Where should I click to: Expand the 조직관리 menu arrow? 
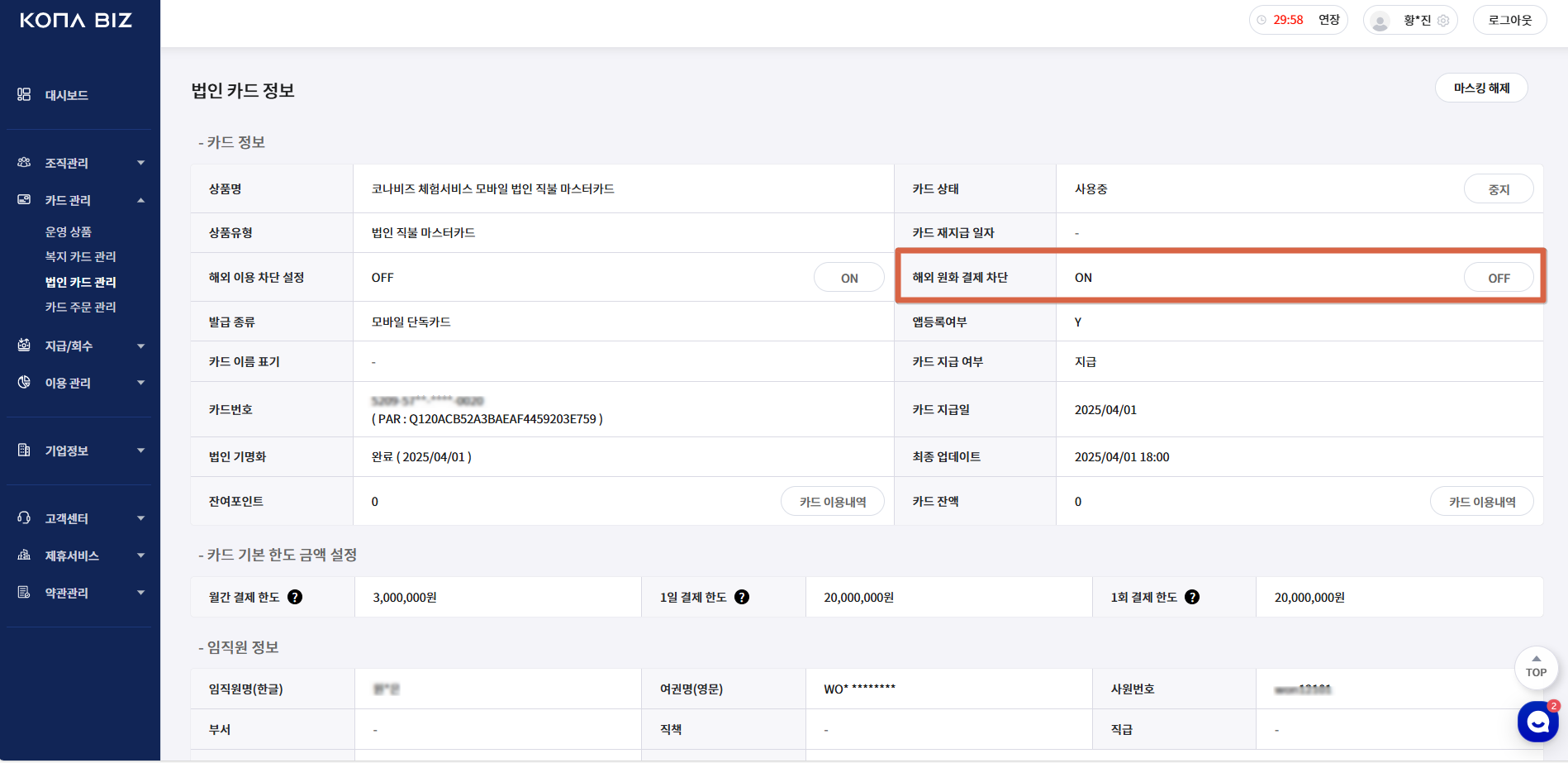click(x=141, y=163)
